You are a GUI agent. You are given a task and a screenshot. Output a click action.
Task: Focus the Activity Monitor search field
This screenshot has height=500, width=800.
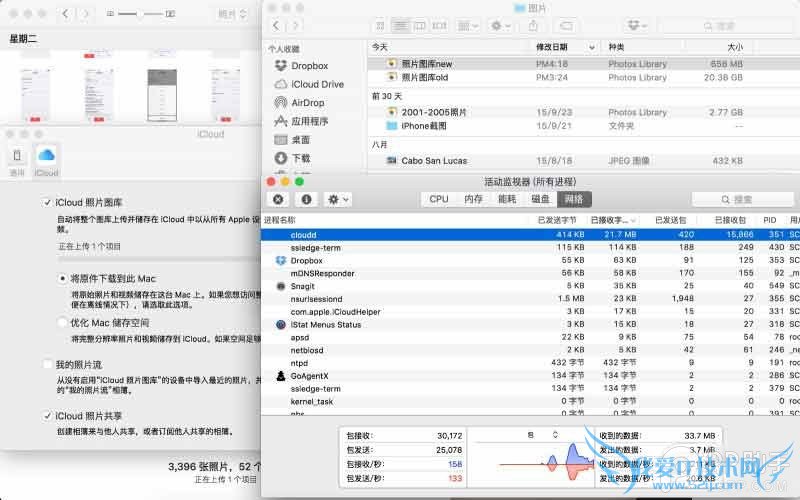click(742, 199)
